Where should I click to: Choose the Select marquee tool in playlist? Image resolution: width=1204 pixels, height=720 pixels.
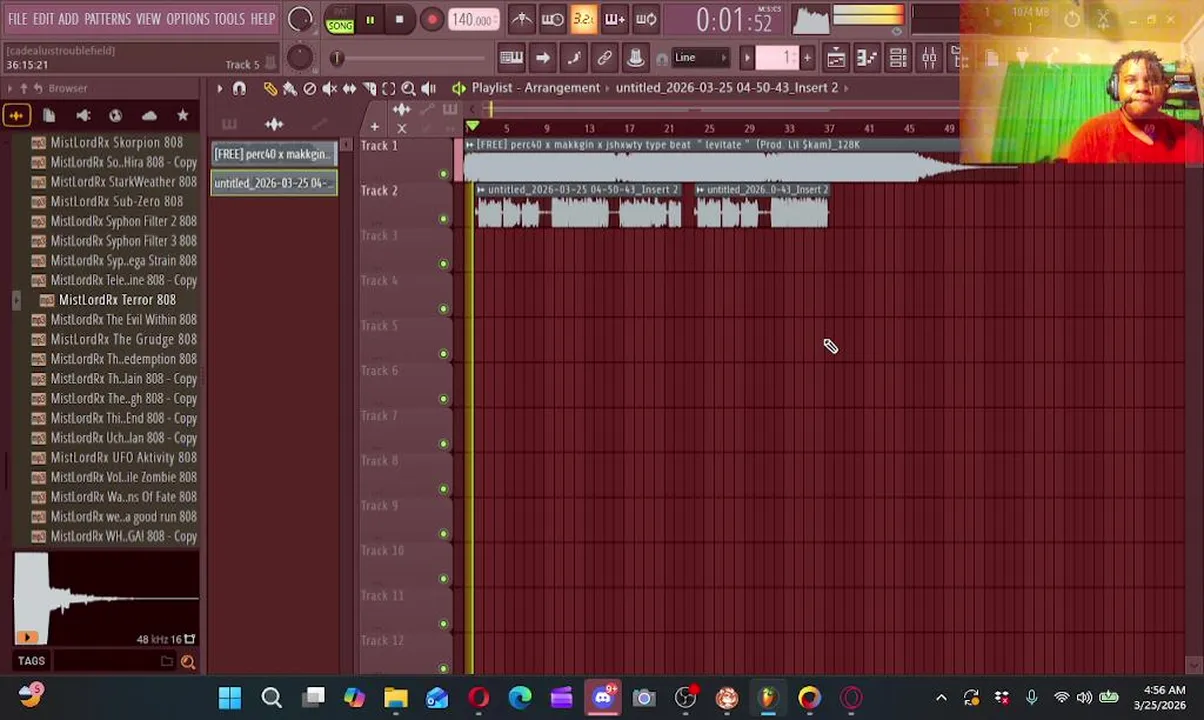[389, 89]
